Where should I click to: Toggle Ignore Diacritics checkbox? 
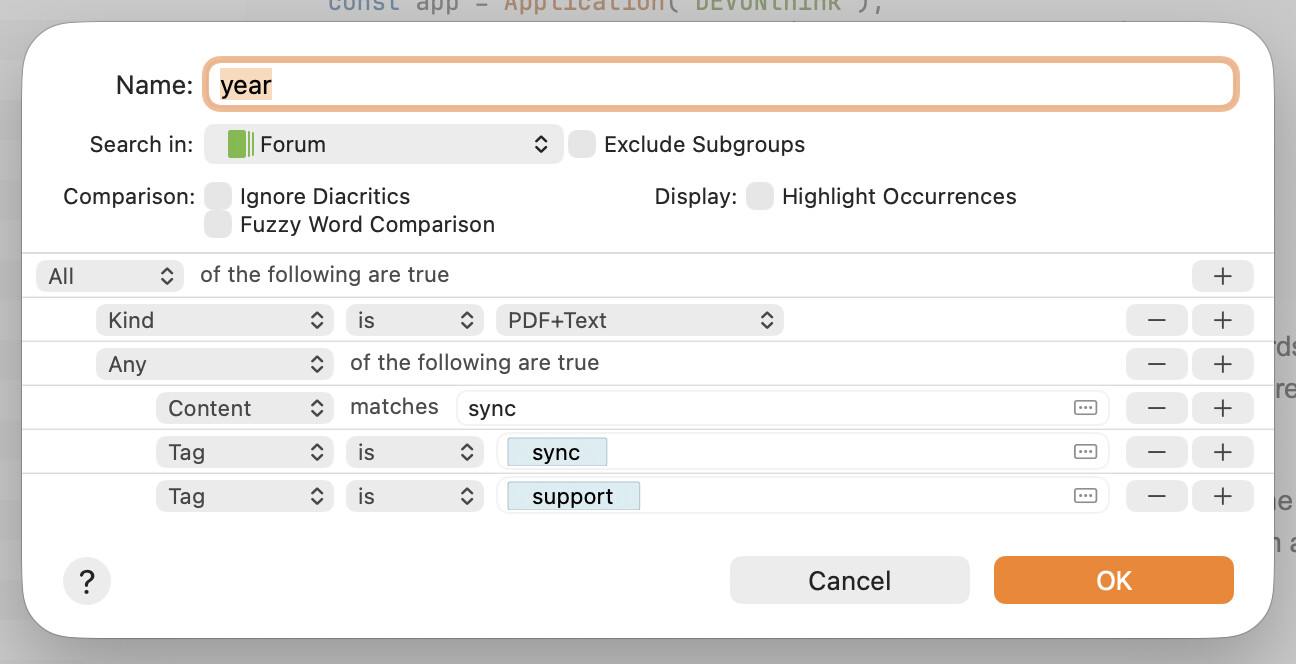click(218, 196)
